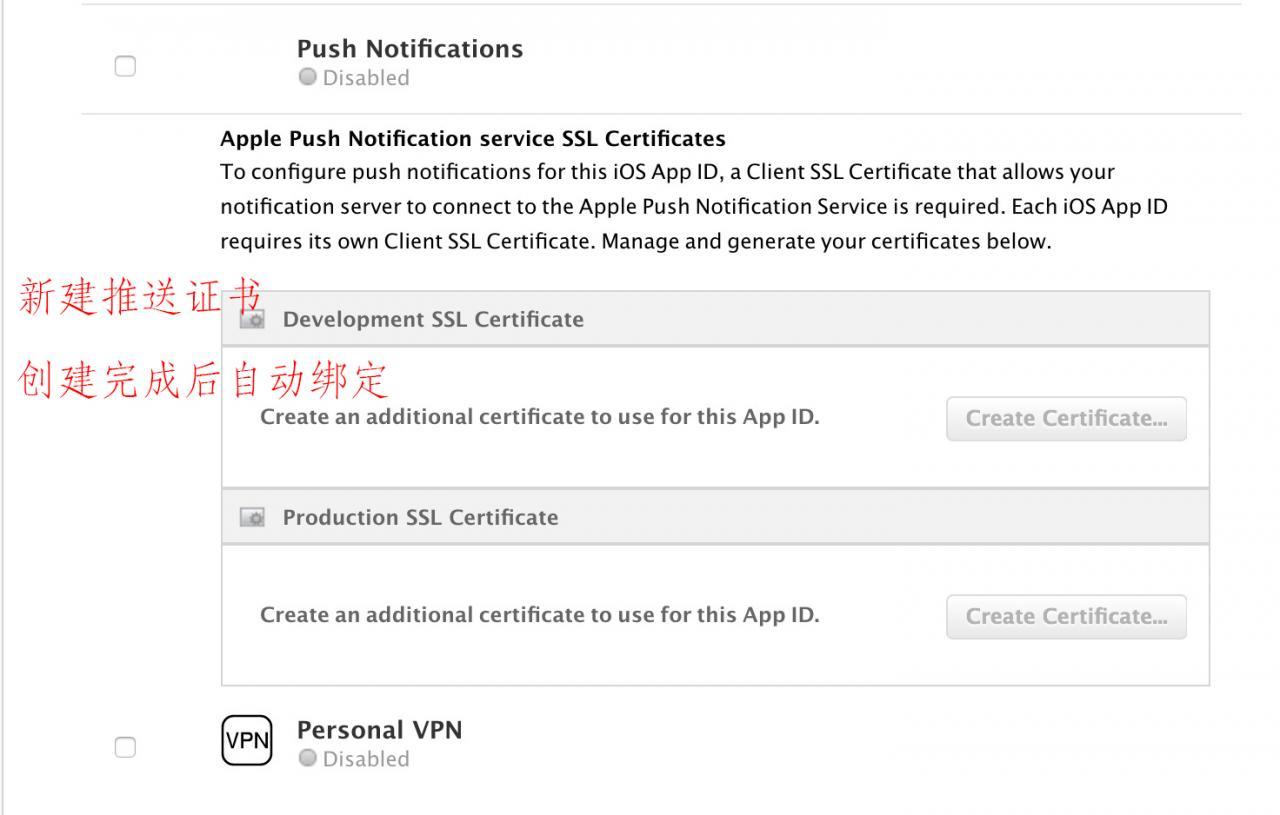The image size is (1280, 815).
Task: Click the Apple Push Notification service SSL Certificates heading
Action: pyautogui.click(x=473, y=138)
